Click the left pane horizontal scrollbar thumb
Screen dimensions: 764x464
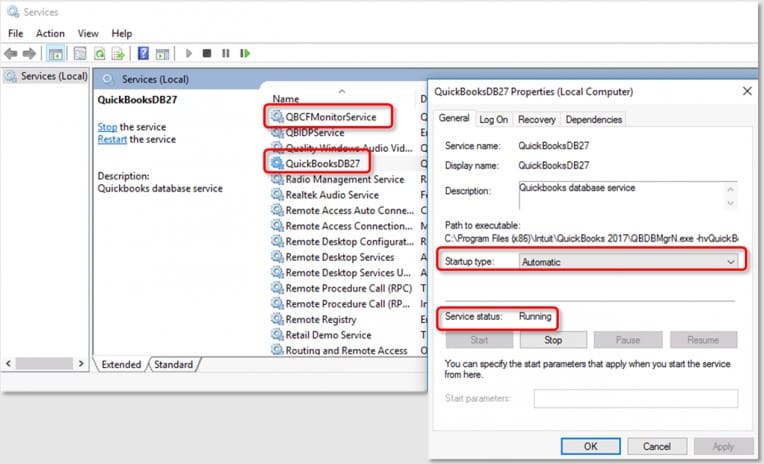[44, 364]
